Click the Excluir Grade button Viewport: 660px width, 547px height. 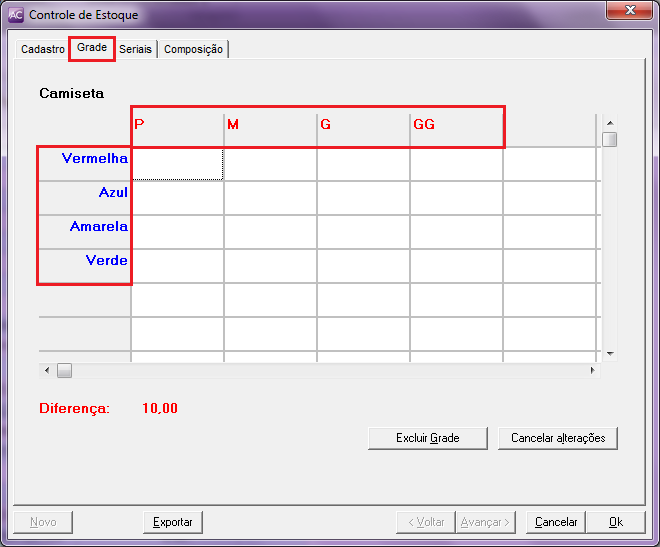point(427,438)
